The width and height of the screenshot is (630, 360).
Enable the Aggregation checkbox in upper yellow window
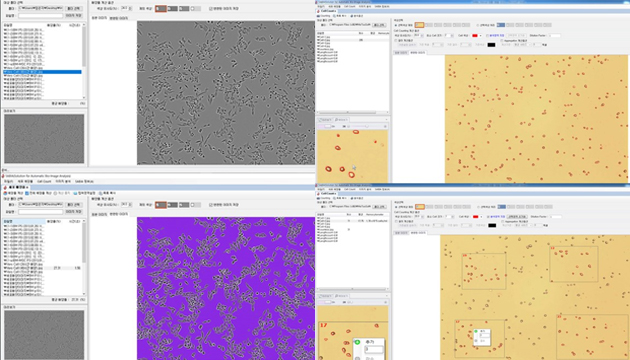(502, 41)
